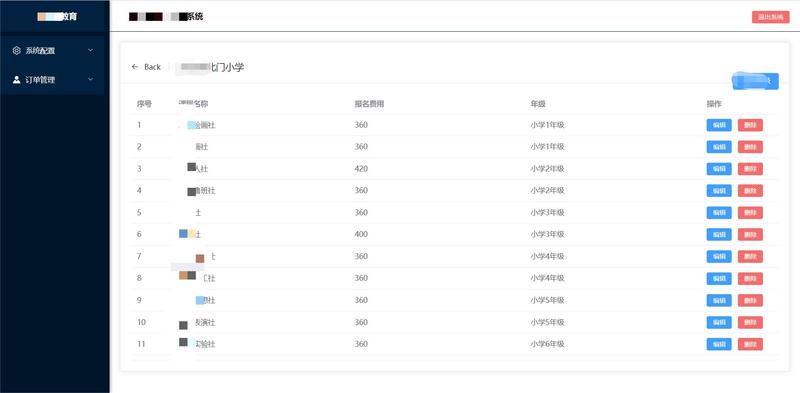This screenshot has height=393, width=800.
Task: Delete row 9 entry
Action: [750, 300]
